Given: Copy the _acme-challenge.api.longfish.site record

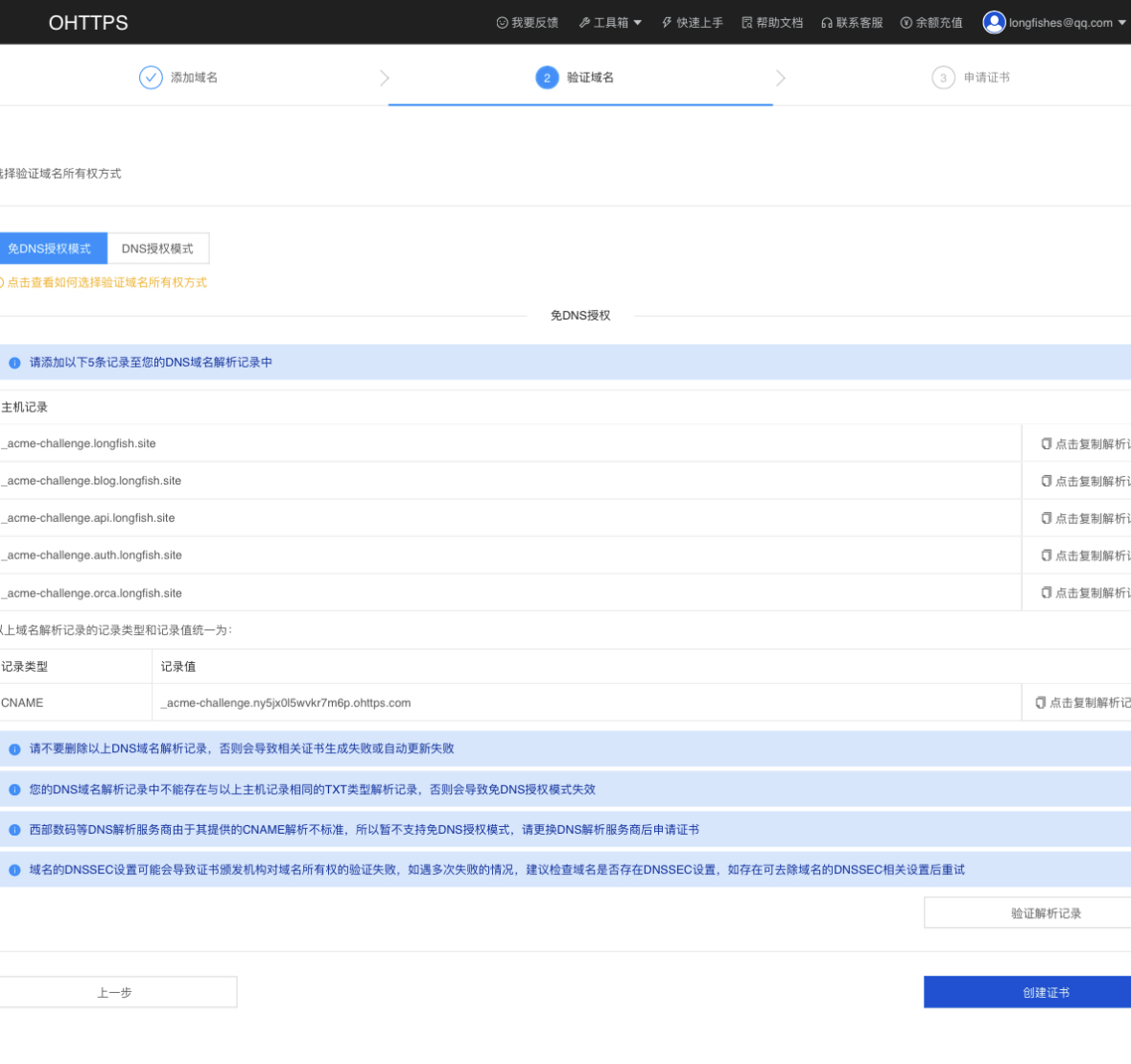Looking at the screenshot, I should coord(1085,519).
